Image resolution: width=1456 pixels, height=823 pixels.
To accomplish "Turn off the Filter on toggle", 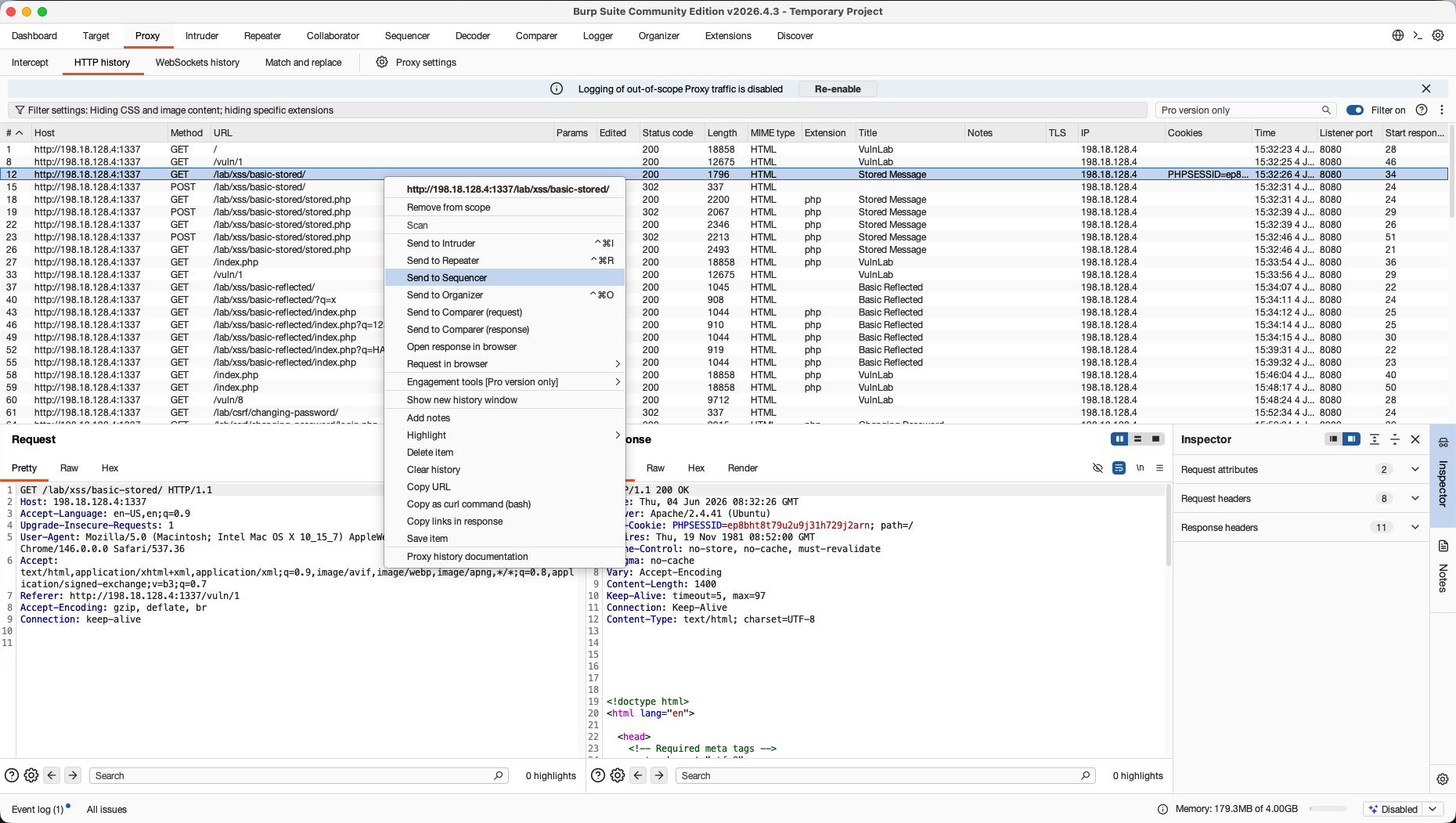I will [x=1355, y=110].
